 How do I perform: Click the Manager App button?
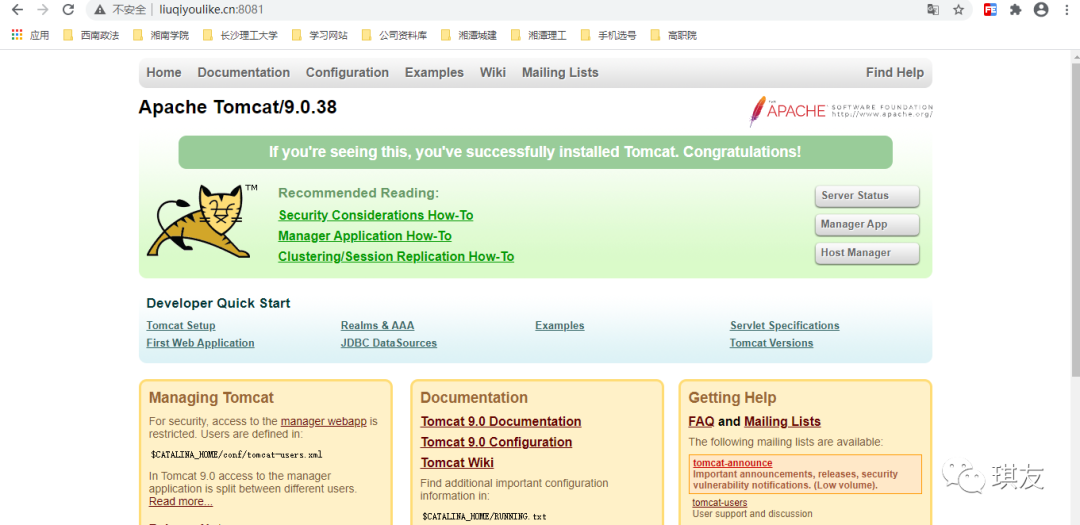pyautogui.click(x=867, y=225)
